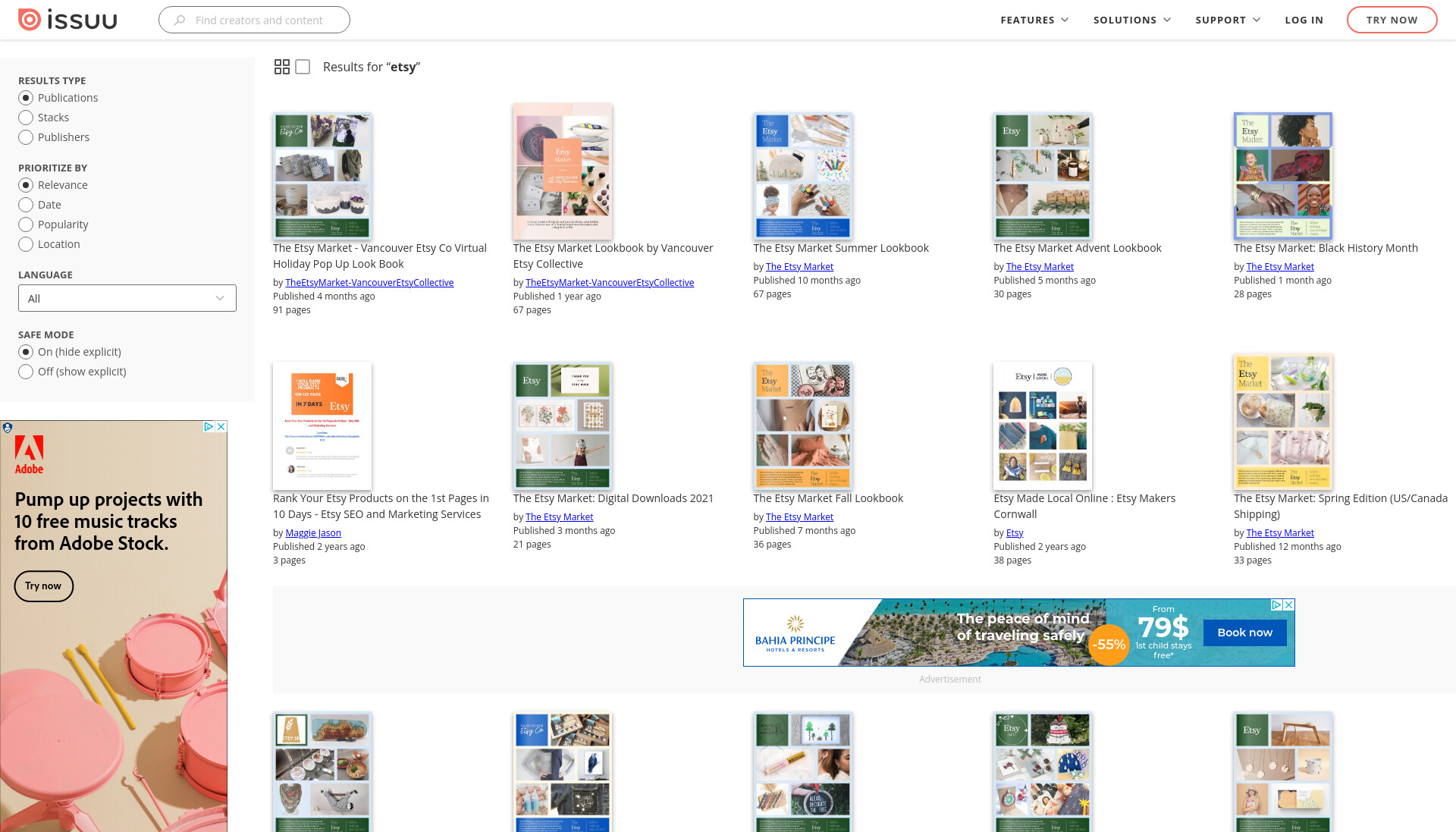Click Try now in Adobe ad
Image resolution: width=1456 pixels, height=832 pixels.
pos(43,586)
